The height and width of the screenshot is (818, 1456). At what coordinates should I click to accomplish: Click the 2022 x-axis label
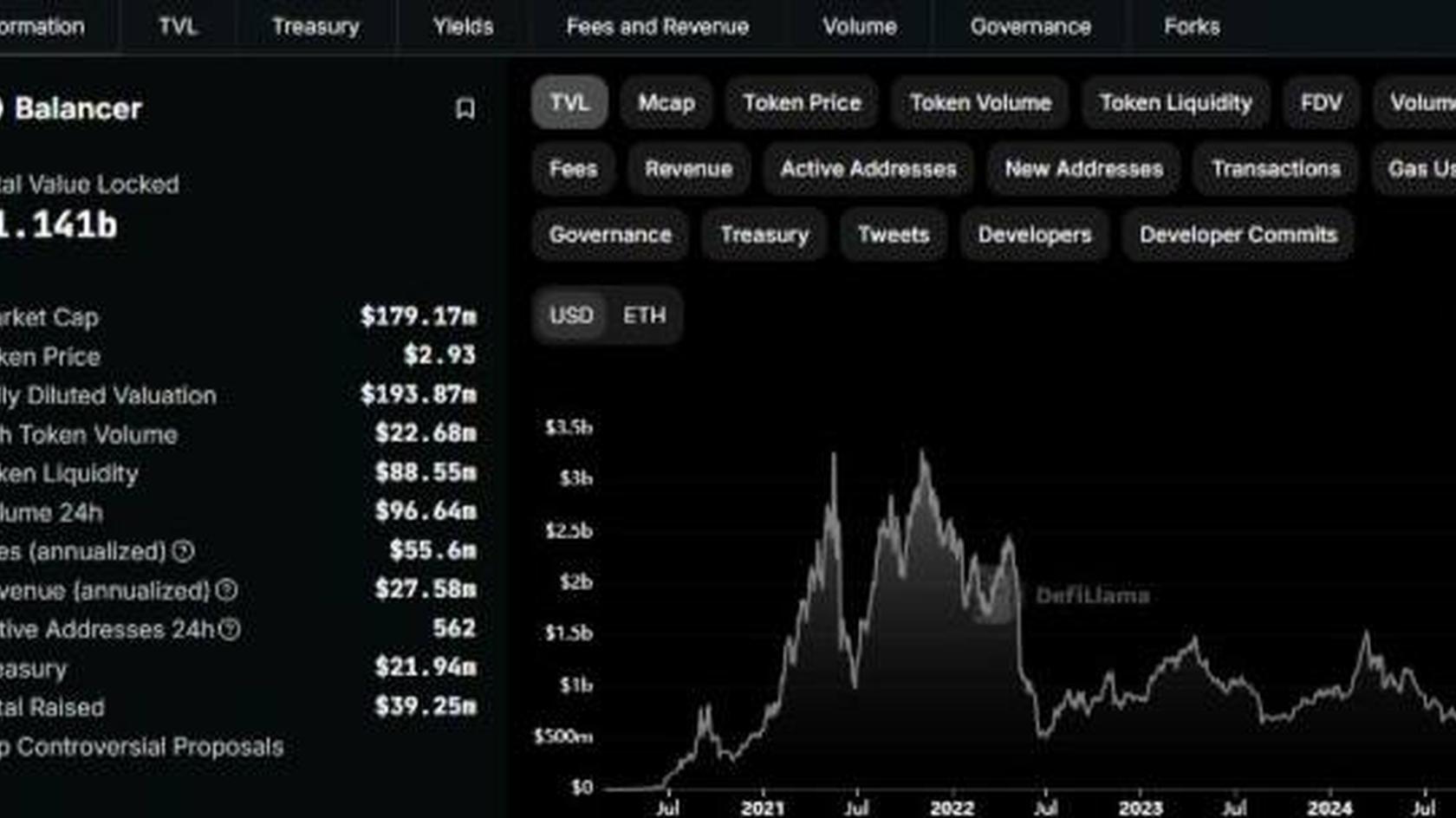coord(952,808)
